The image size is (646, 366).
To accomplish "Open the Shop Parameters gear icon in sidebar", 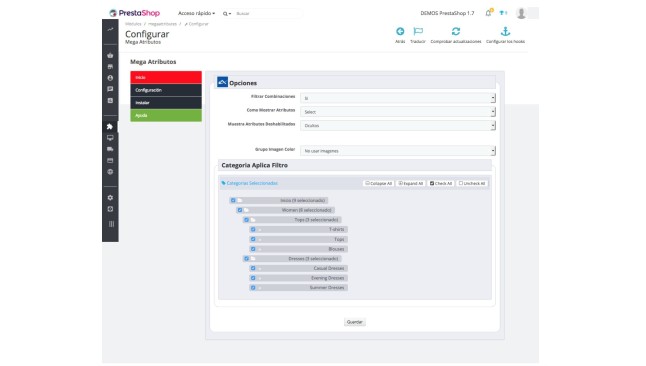I will (110, 197).
